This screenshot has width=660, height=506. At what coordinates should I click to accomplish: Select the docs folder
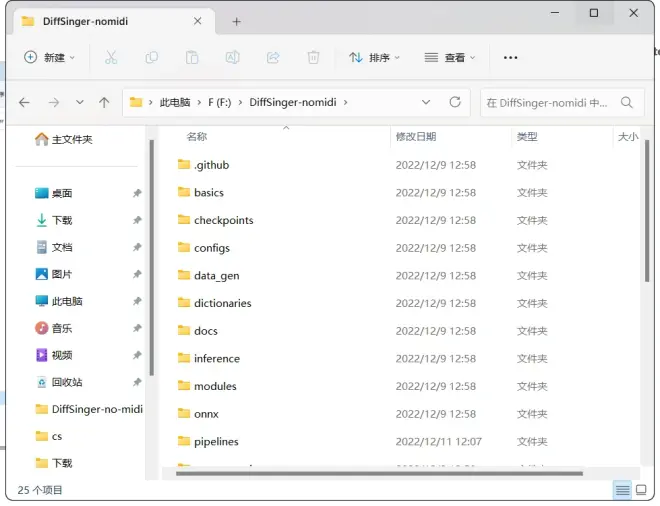pyautogui.click(x=197, y=331)
